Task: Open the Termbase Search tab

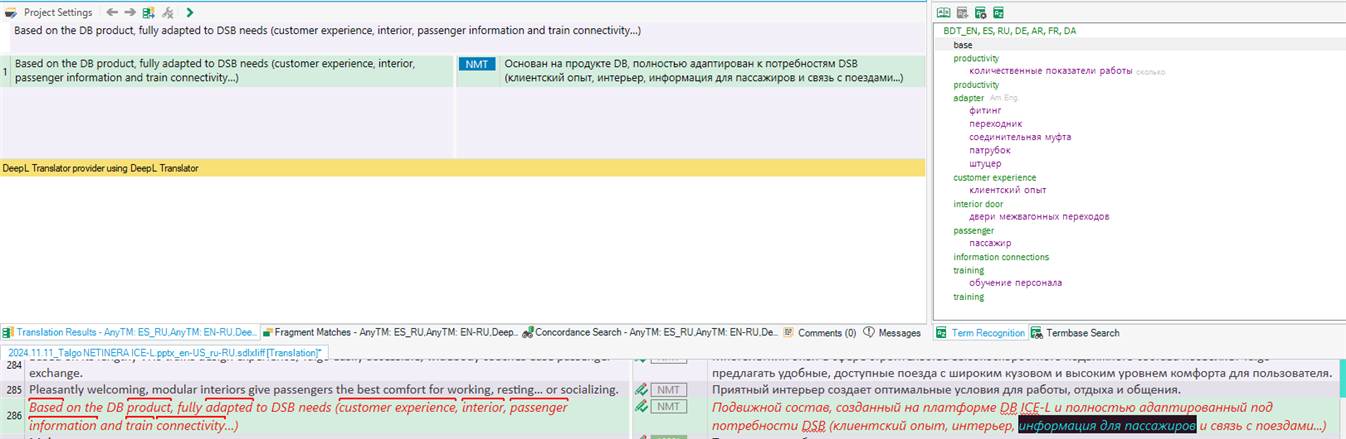Action: pos(1074,333)
